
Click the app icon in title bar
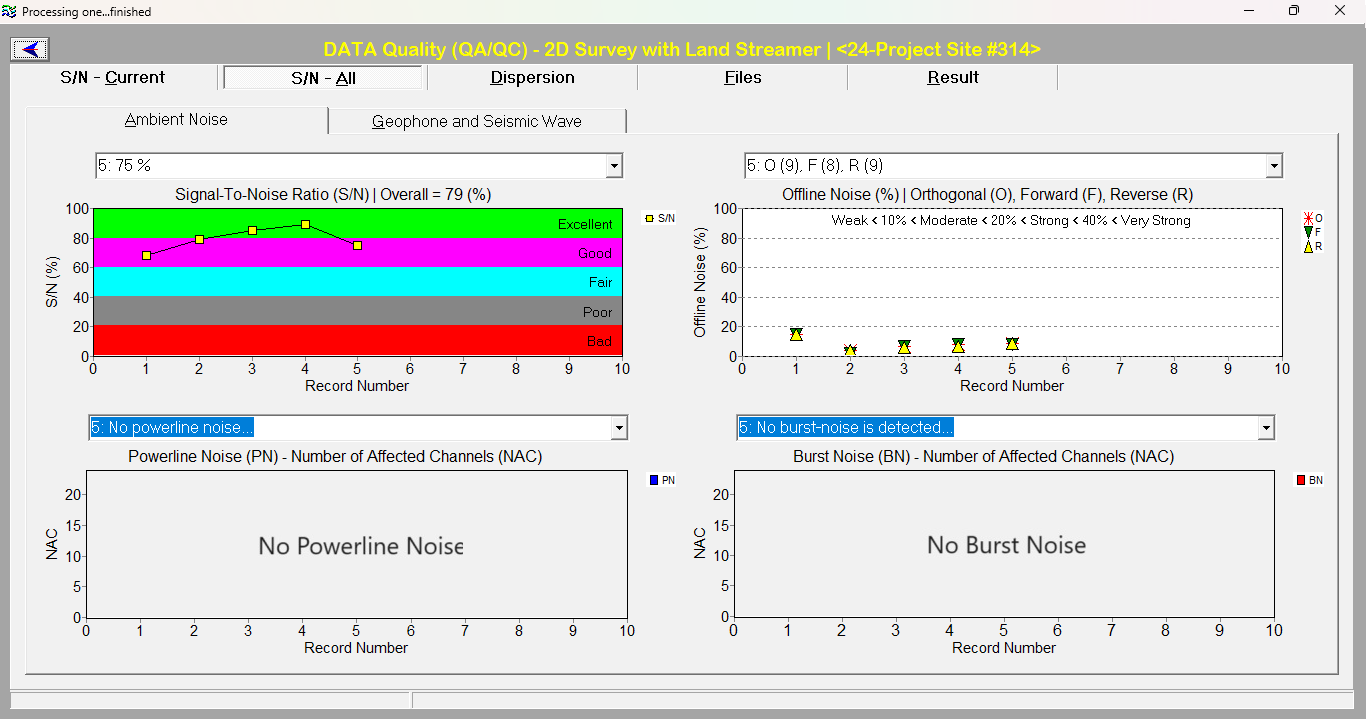click(x=10, y=11)
